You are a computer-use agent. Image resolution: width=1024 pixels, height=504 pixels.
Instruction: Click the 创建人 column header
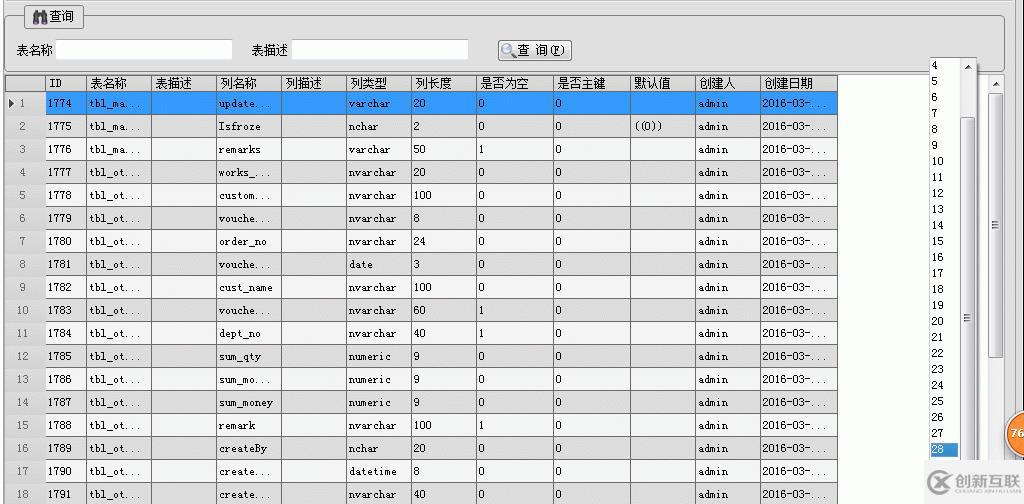click(728, 84)
